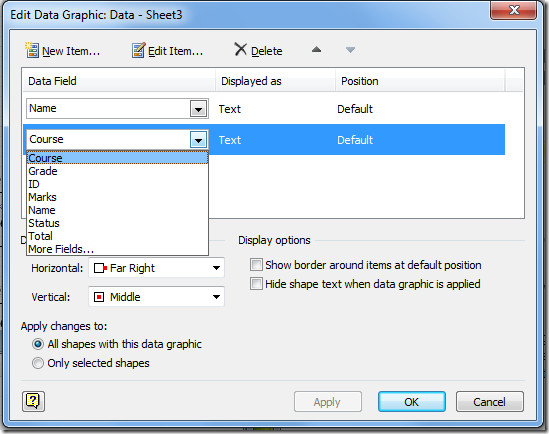Click the Cancel button
This screenshot has height=434, width=549.
[489, 402]
